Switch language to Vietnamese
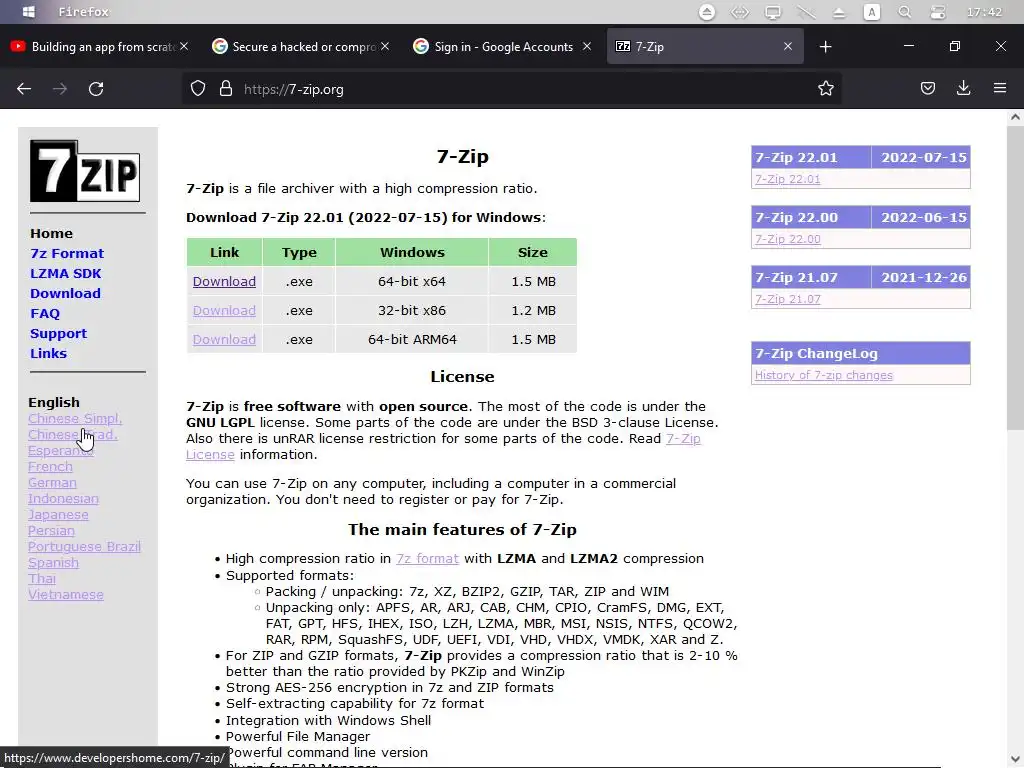 click(66, 594)
